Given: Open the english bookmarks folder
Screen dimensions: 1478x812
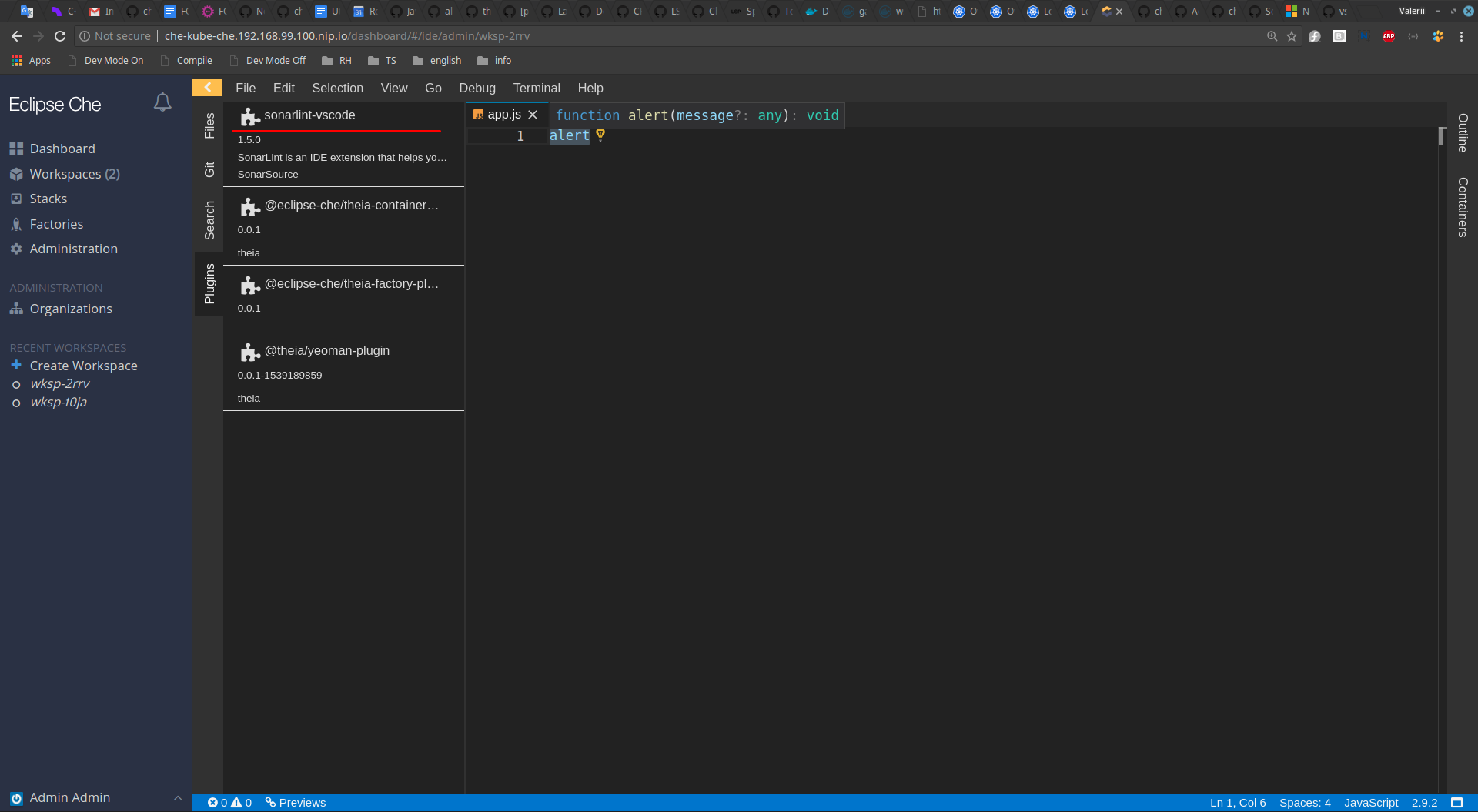Looking at the screenshot, I should point(436,60).
